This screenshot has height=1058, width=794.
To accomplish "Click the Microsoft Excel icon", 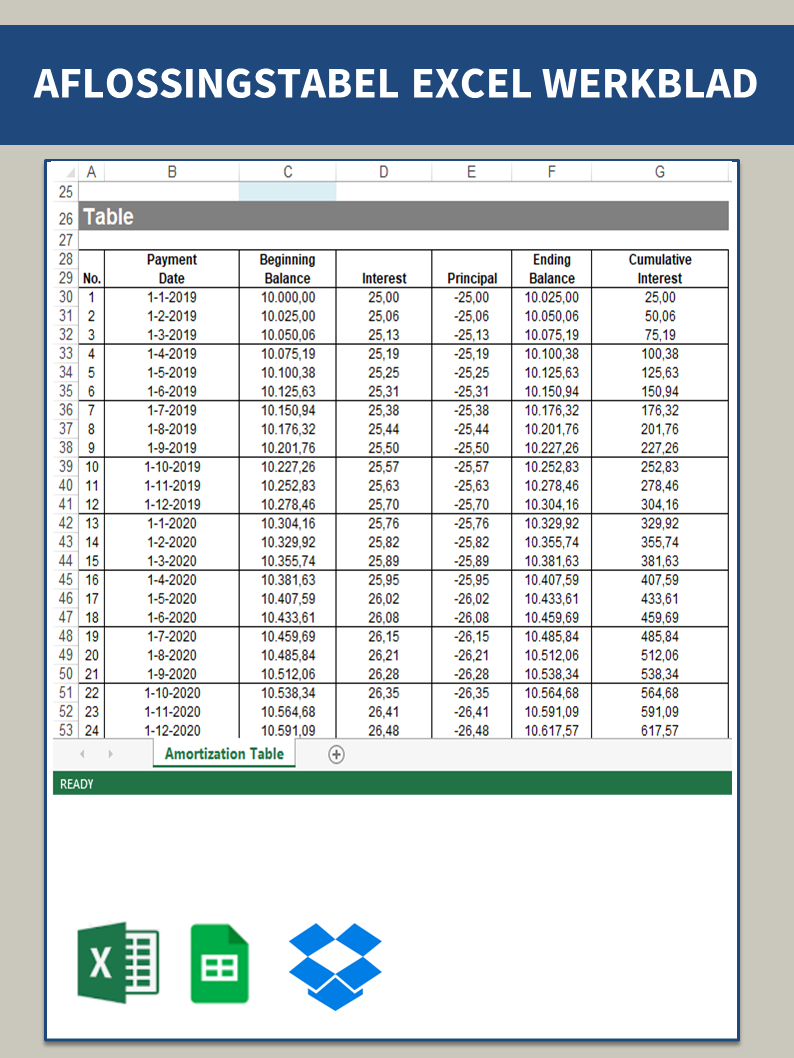I will 117,962.
